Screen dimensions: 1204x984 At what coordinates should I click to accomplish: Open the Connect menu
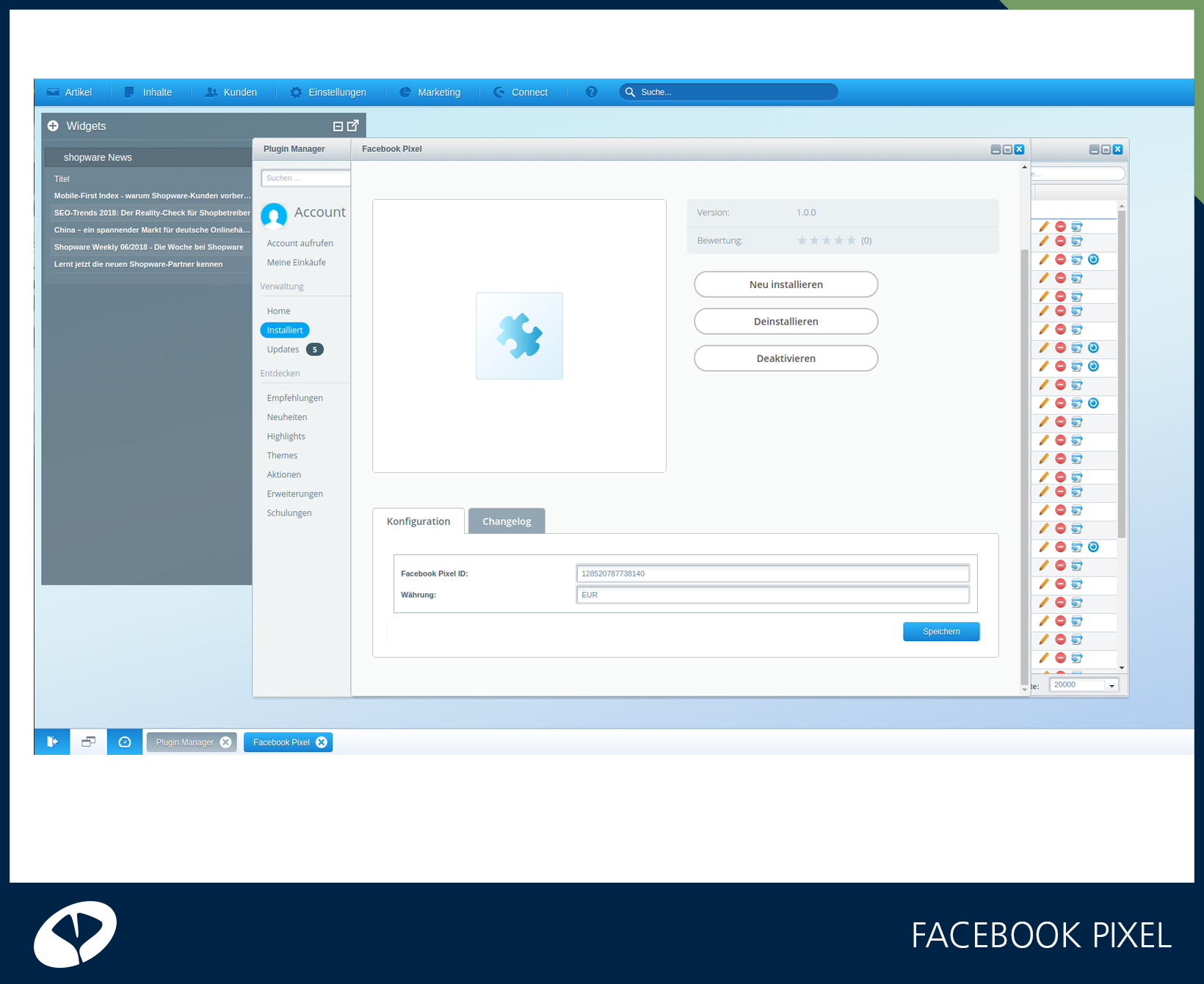521,92
